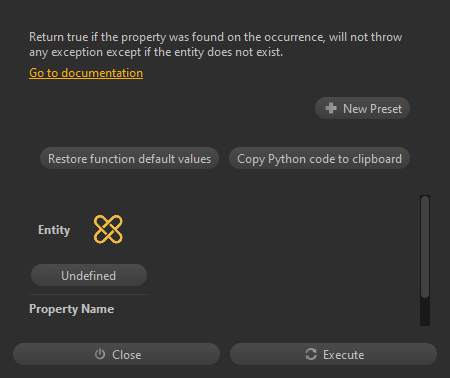Click empty parameter area right of Entity icon
Viewport: 450px width, 378px height.
point(267,230)
